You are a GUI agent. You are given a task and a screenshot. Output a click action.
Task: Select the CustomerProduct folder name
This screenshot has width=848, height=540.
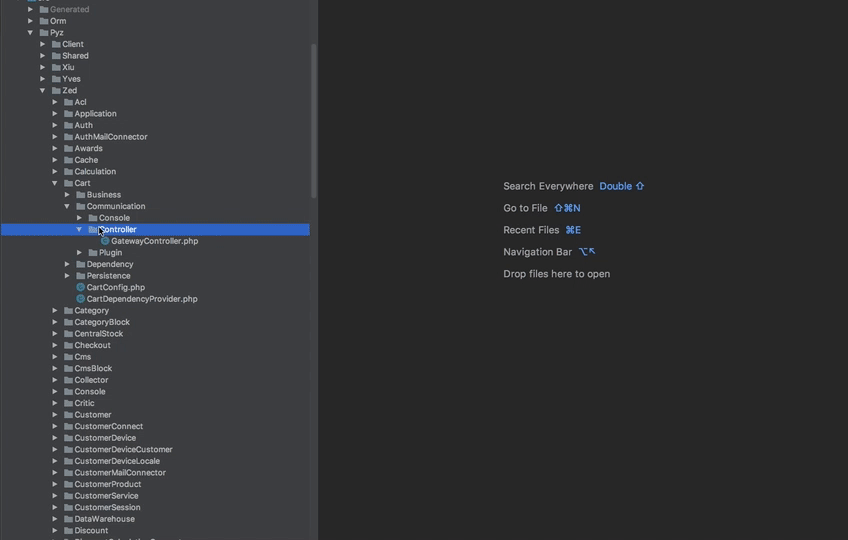point(108,484)
